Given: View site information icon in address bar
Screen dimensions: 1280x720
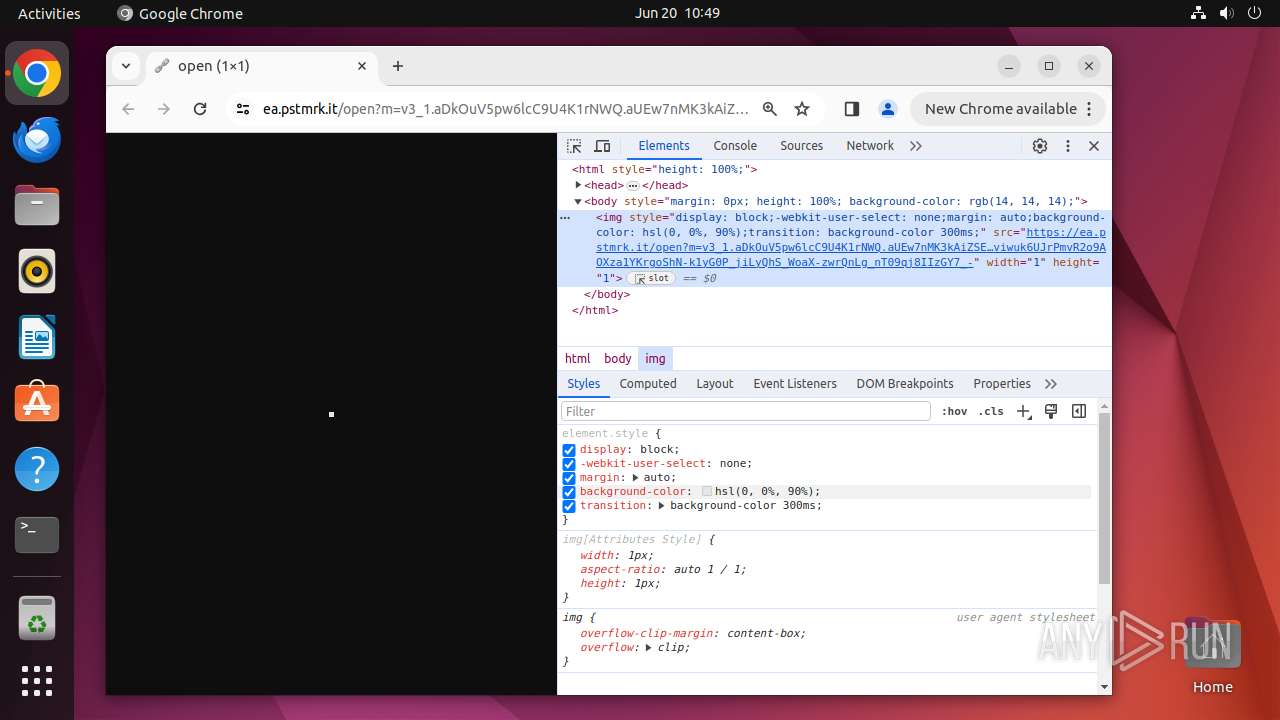Looking at the screenshot, I should (x=242, y=109).
